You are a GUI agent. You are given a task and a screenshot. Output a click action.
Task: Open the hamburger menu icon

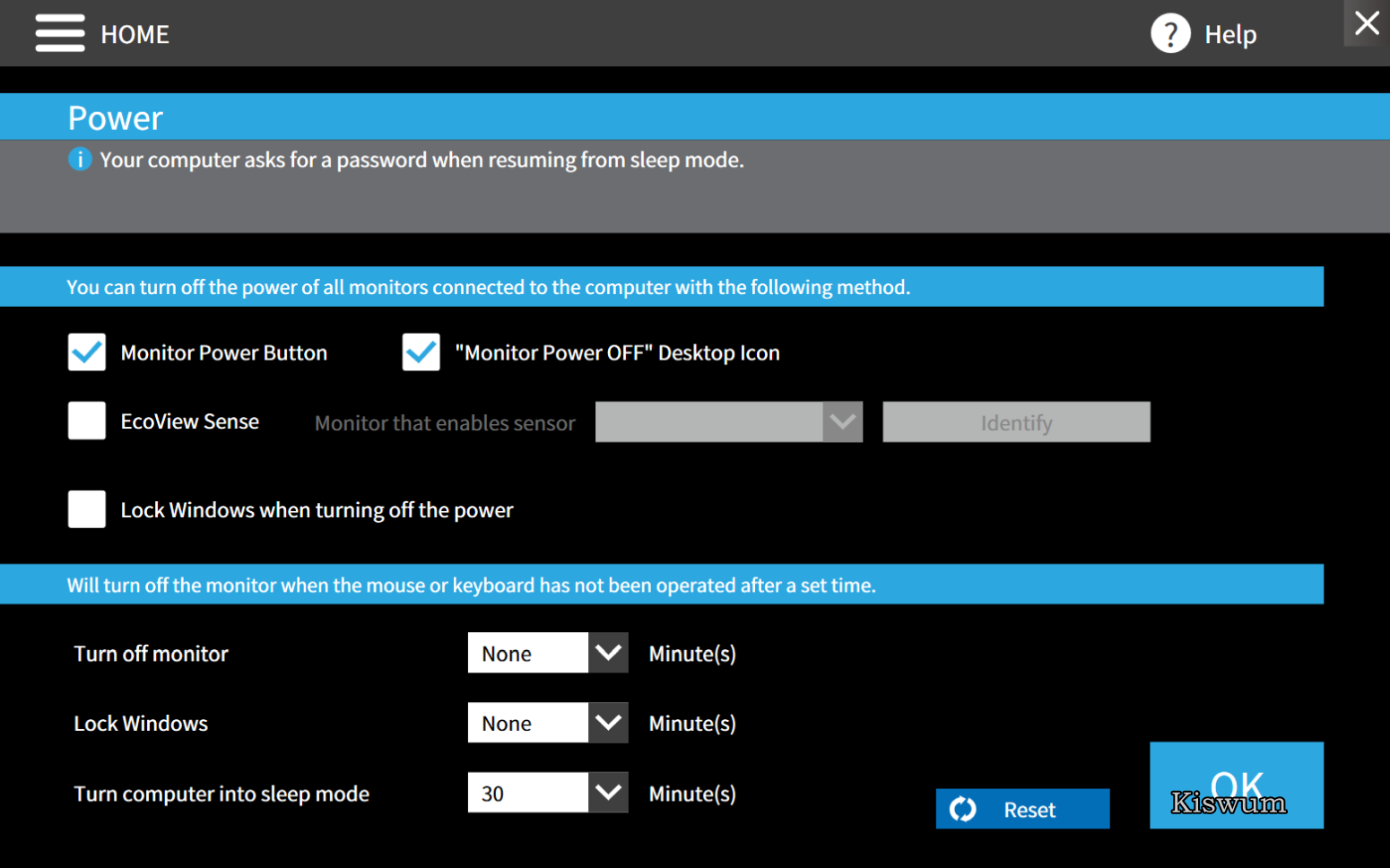[x=60, y=33]
